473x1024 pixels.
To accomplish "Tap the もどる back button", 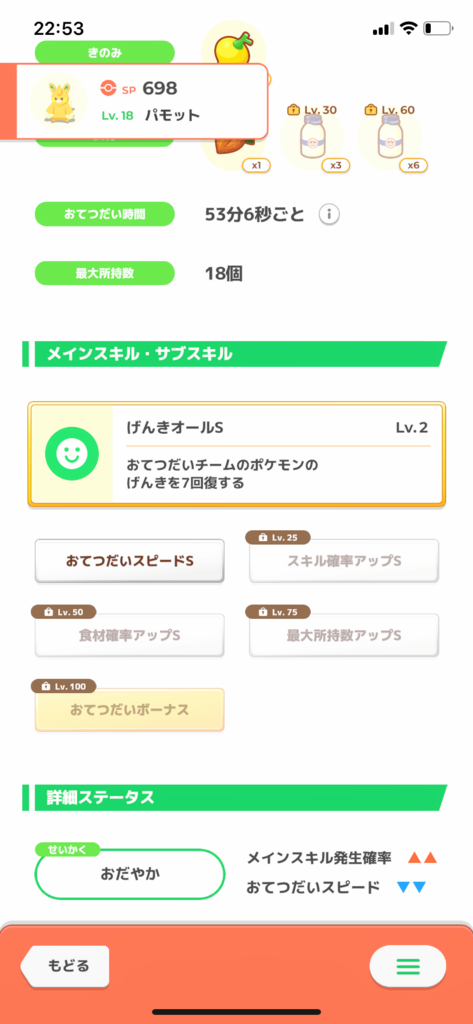I will (x=65, y=966).
